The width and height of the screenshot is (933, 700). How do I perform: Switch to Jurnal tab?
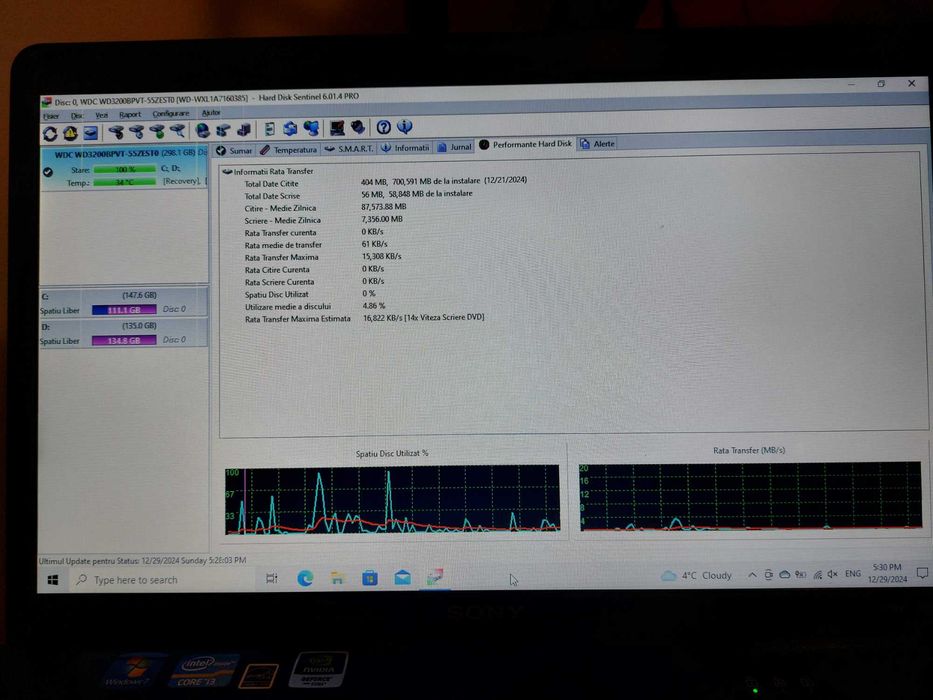click(455, 147)
